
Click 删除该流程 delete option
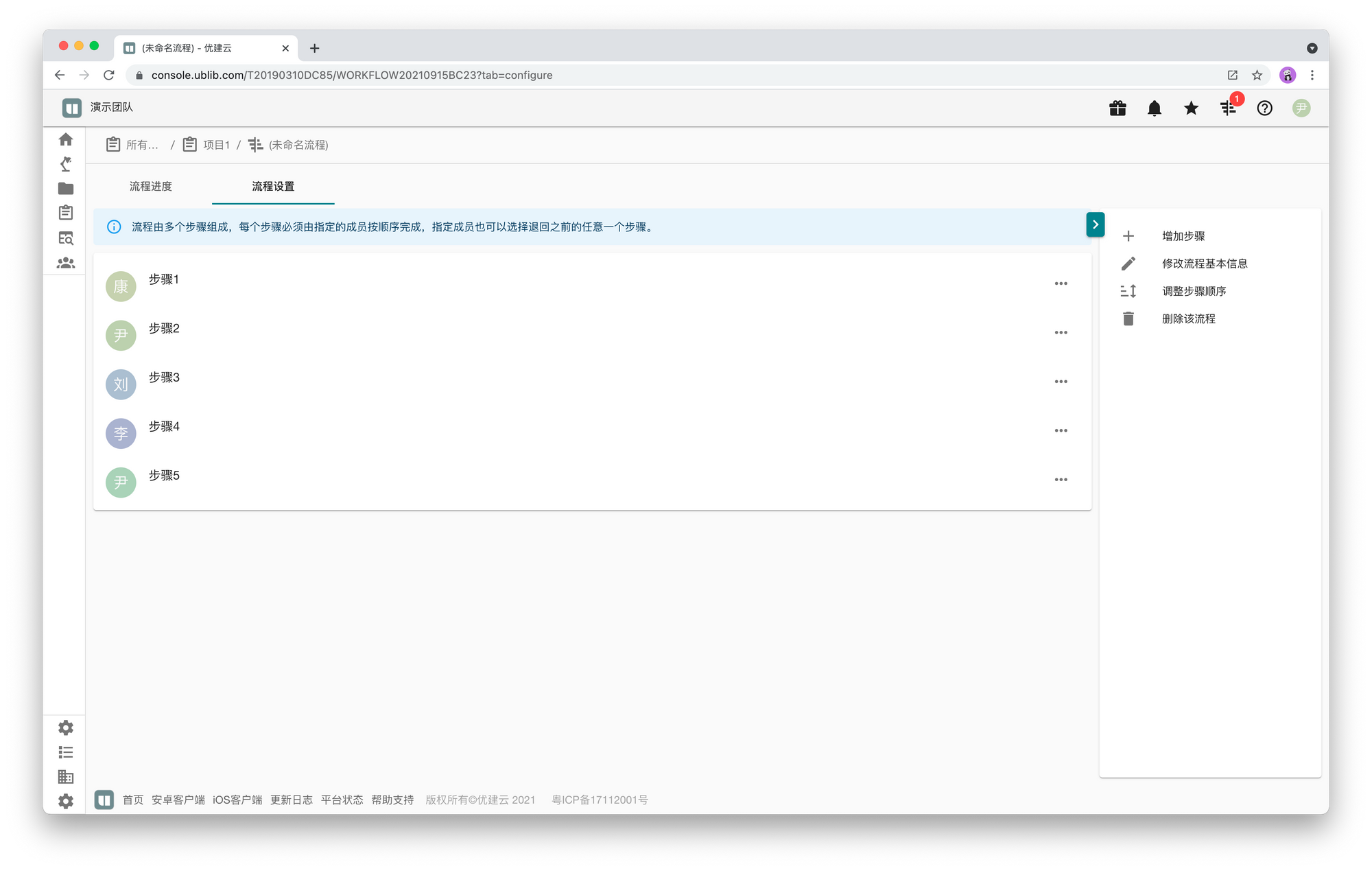tap(1188, 318)
